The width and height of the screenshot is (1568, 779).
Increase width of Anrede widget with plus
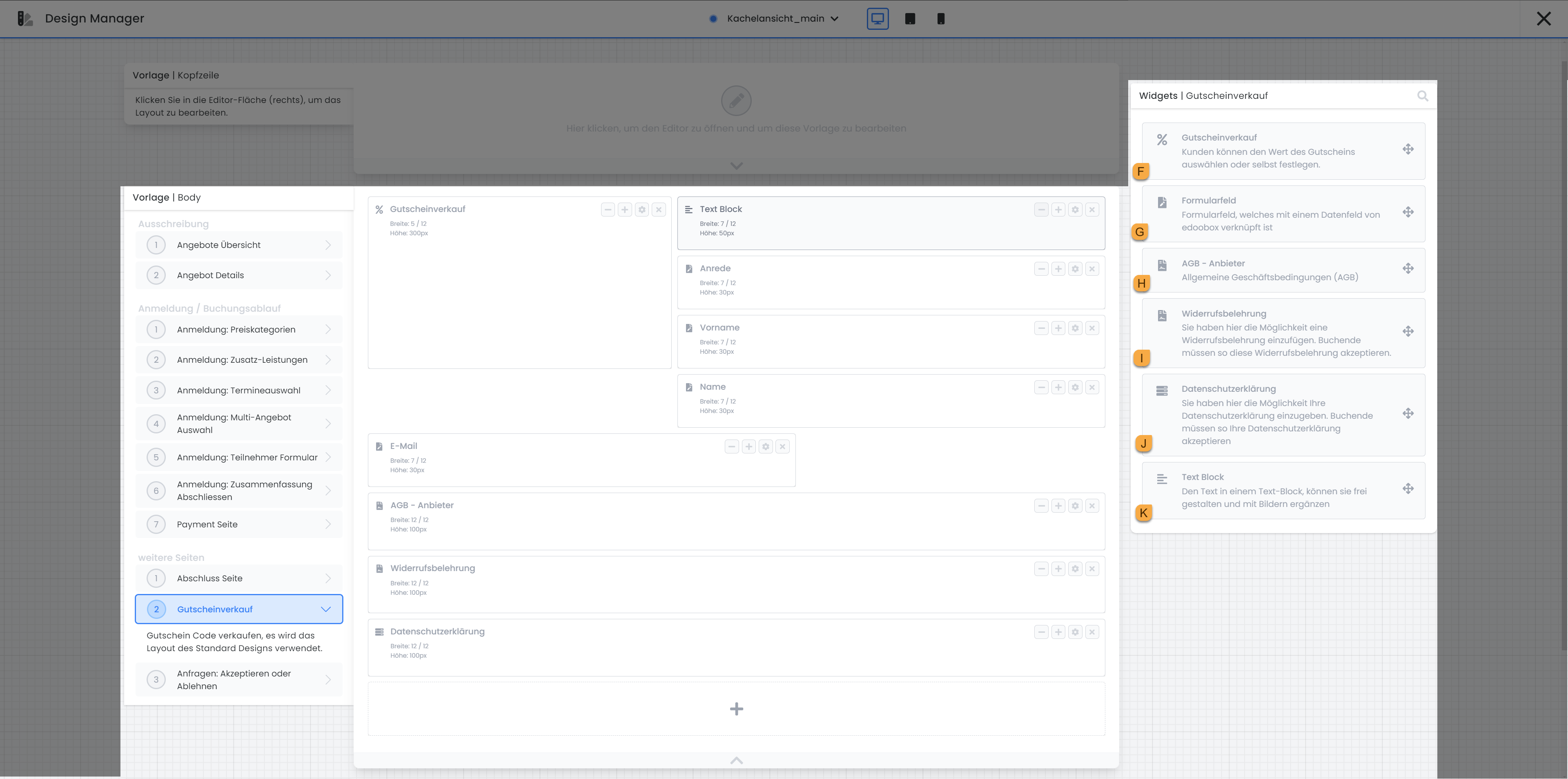pos(1058,269)
